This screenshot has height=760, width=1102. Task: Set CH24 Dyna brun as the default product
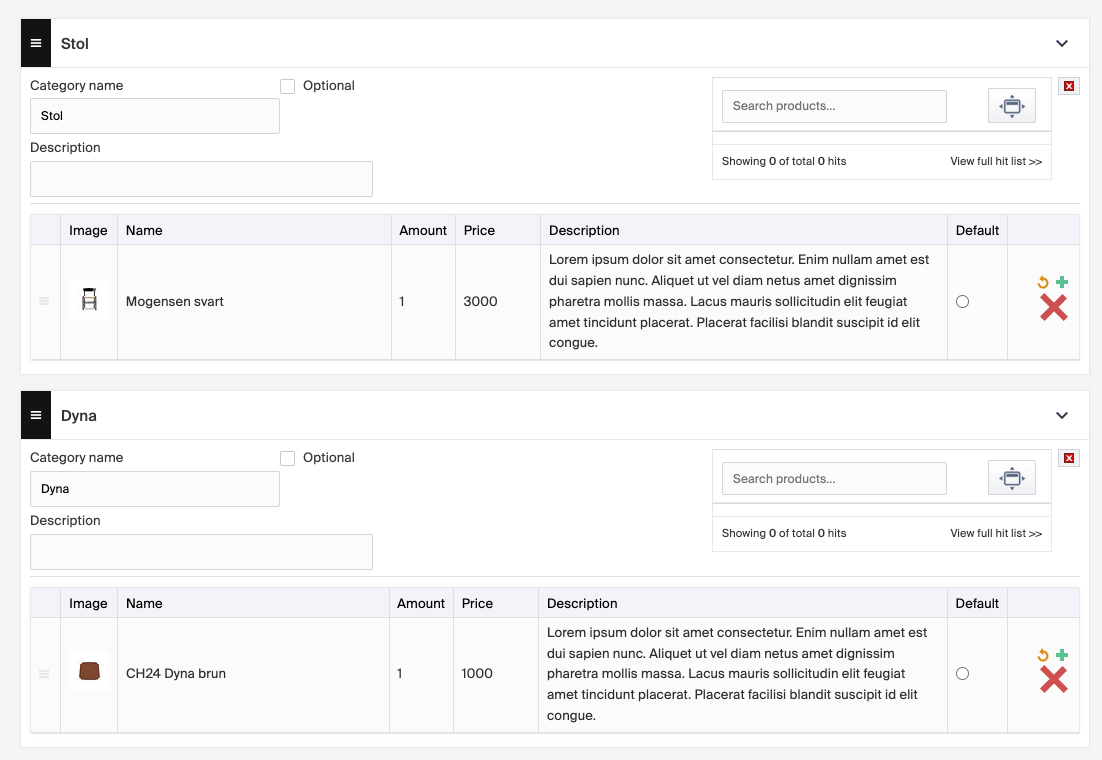tap(962, 674)
